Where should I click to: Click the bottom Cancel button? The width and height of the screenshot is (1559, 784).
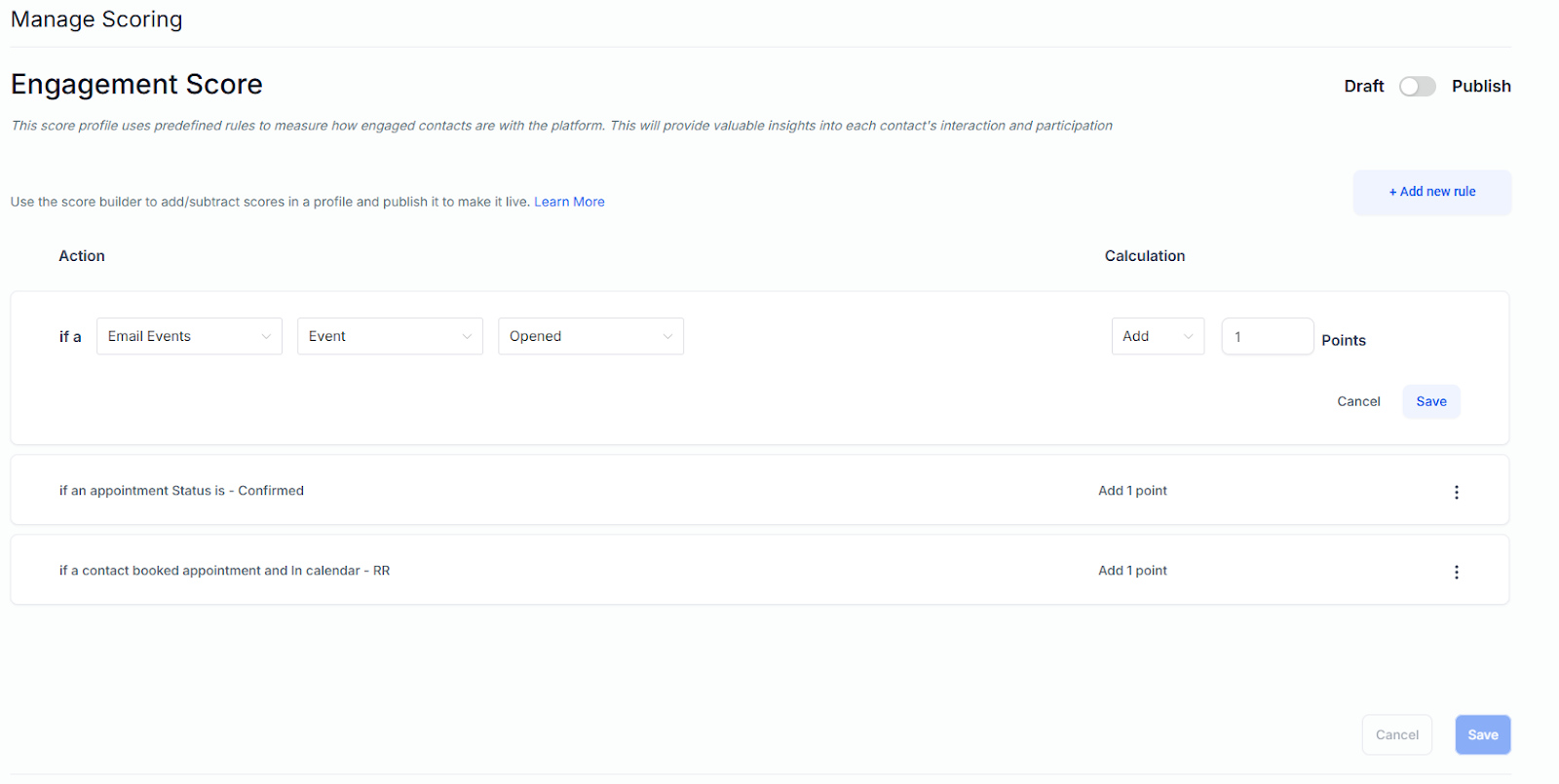point(1396,735)
